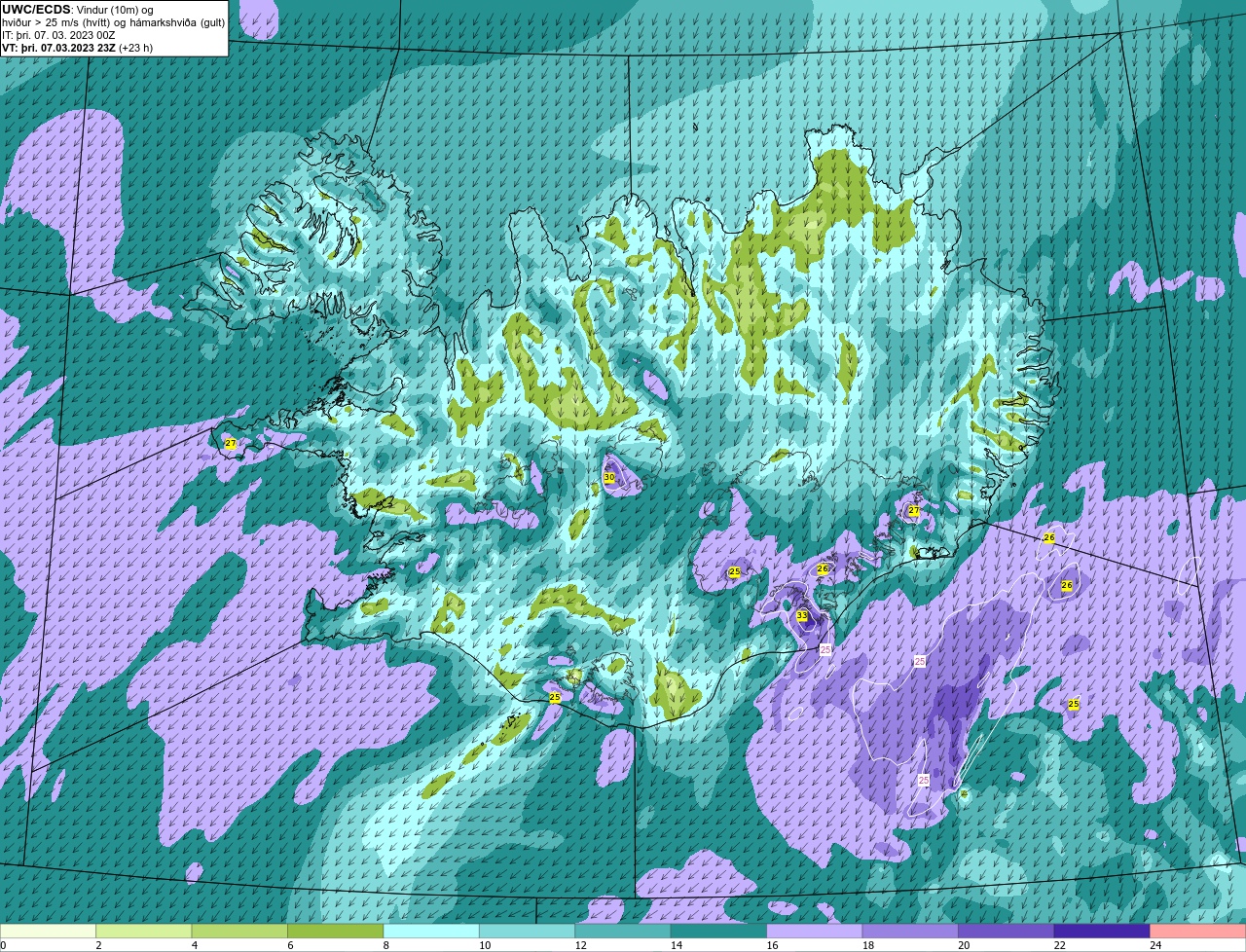
Task: Click the white 25 contour label just southeast of the 33 marker
Action: (825, 648)
